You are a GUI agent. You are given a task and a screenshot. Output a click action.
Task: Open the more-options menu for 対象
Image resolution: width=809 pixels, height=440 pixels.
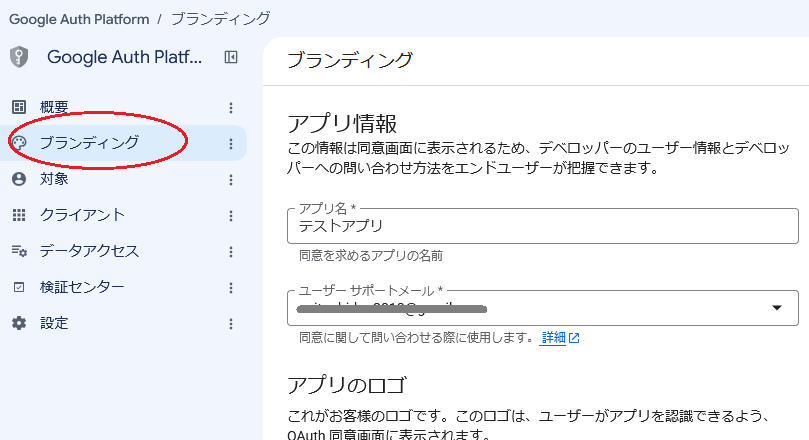[231, 180]
